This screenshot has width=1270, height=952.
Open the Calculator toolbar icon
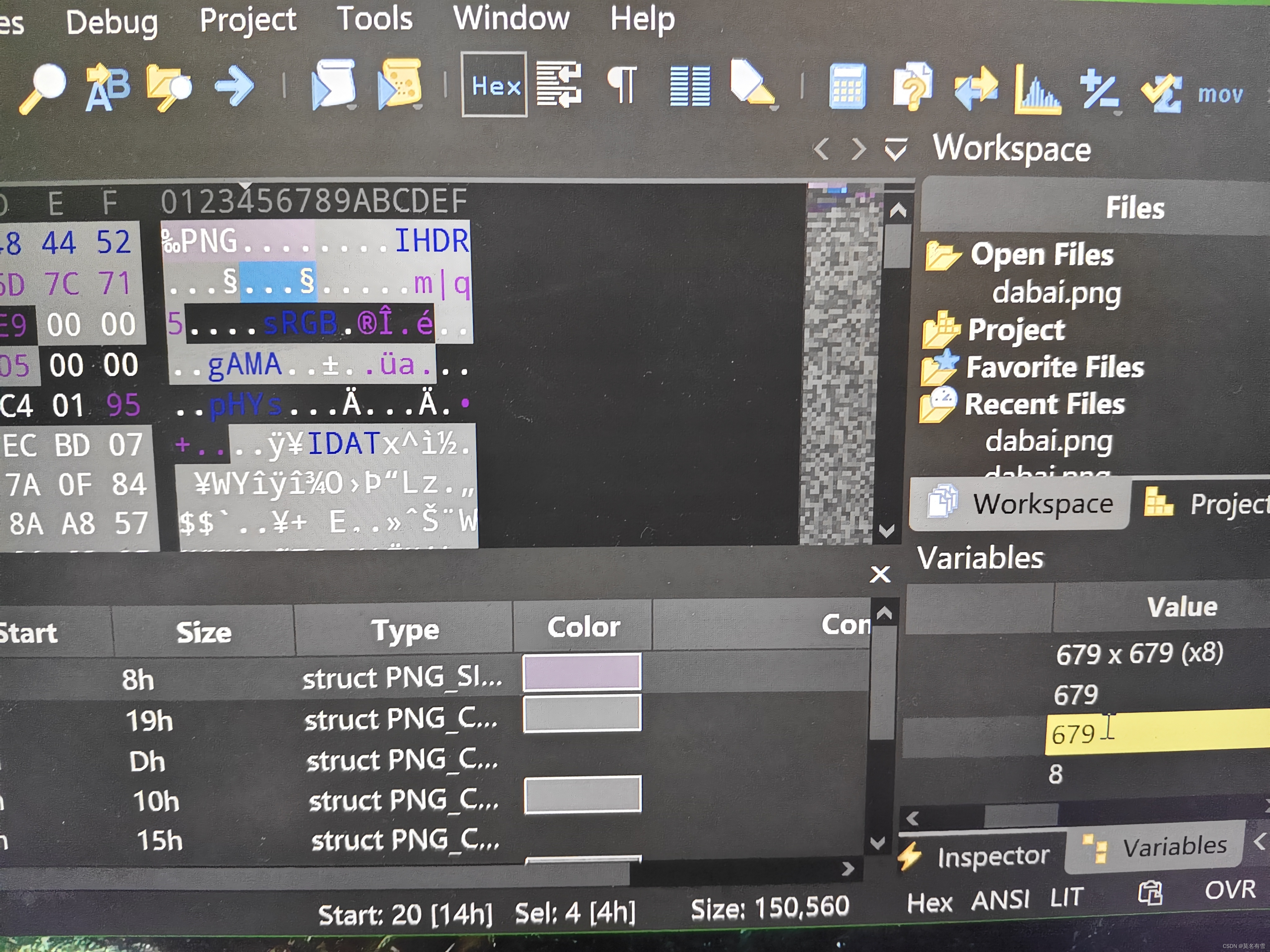click(x=847, y=86)
